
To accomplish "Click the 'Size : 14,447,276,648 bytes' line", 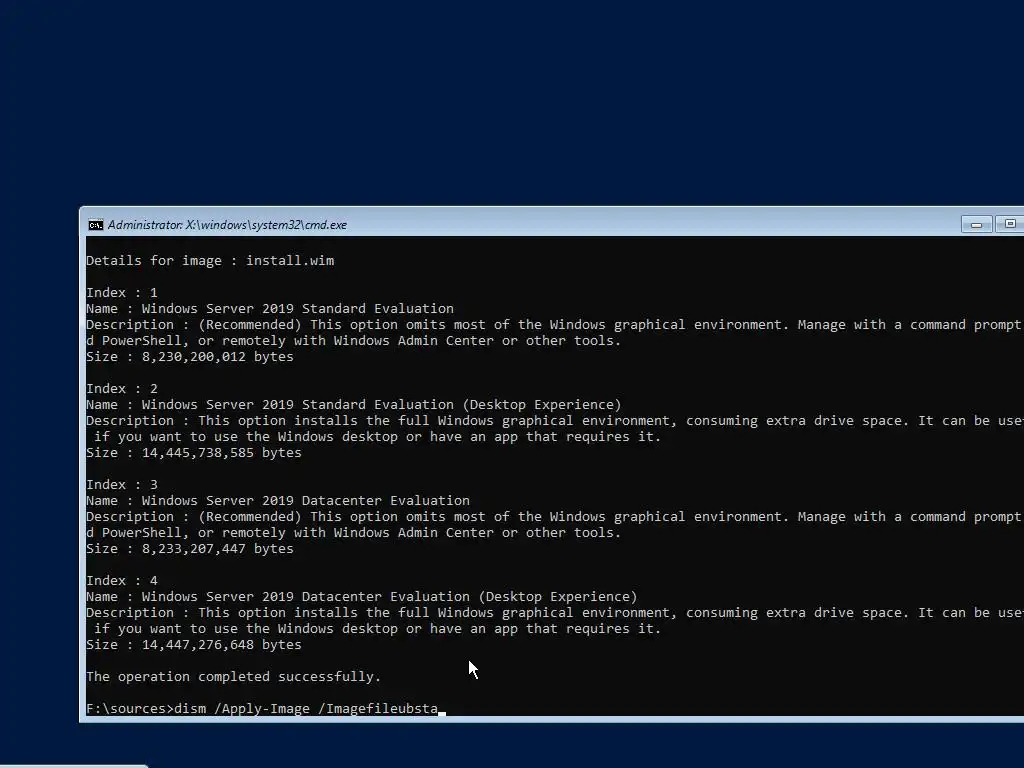I will (x=194, y=645).
